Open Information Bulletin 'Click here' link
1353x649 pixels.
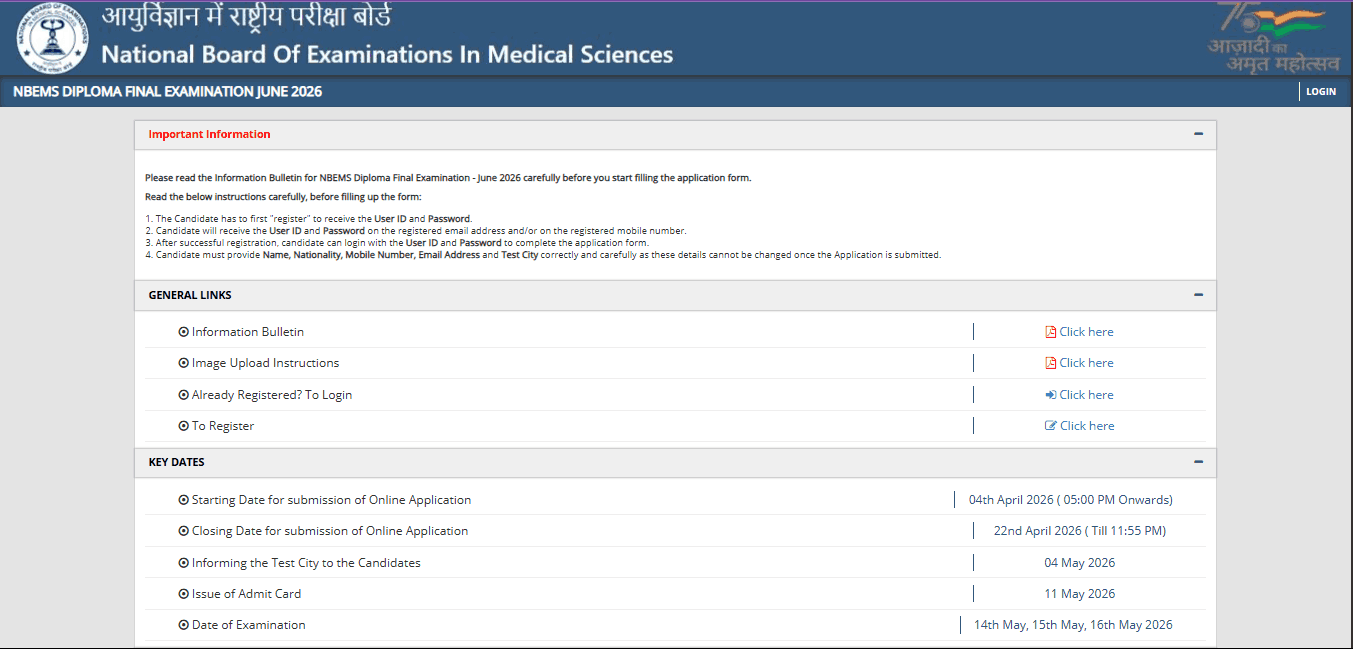click(1086, 332)
